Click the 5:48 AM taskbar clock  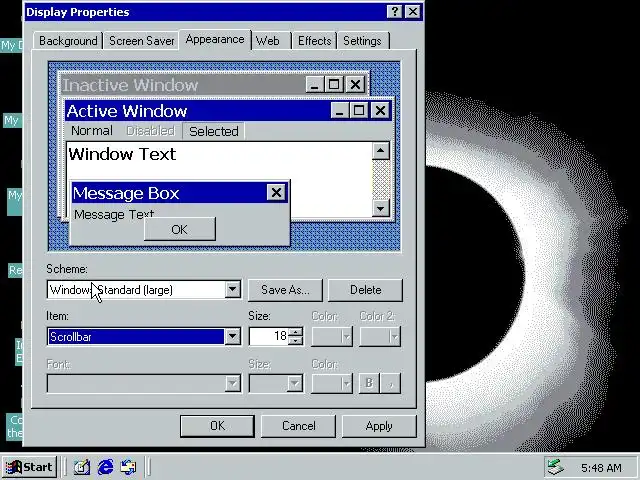click(601, 467)
